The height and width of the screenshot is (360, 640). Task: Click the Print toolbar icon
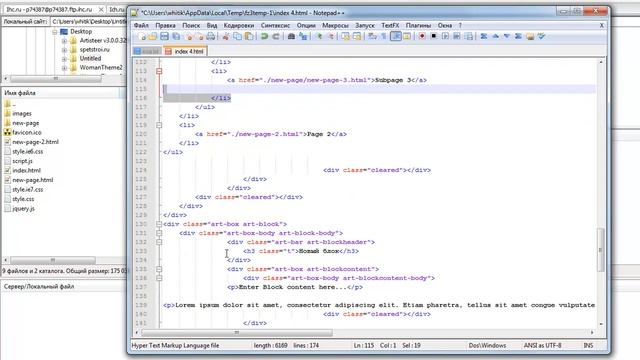211,37
